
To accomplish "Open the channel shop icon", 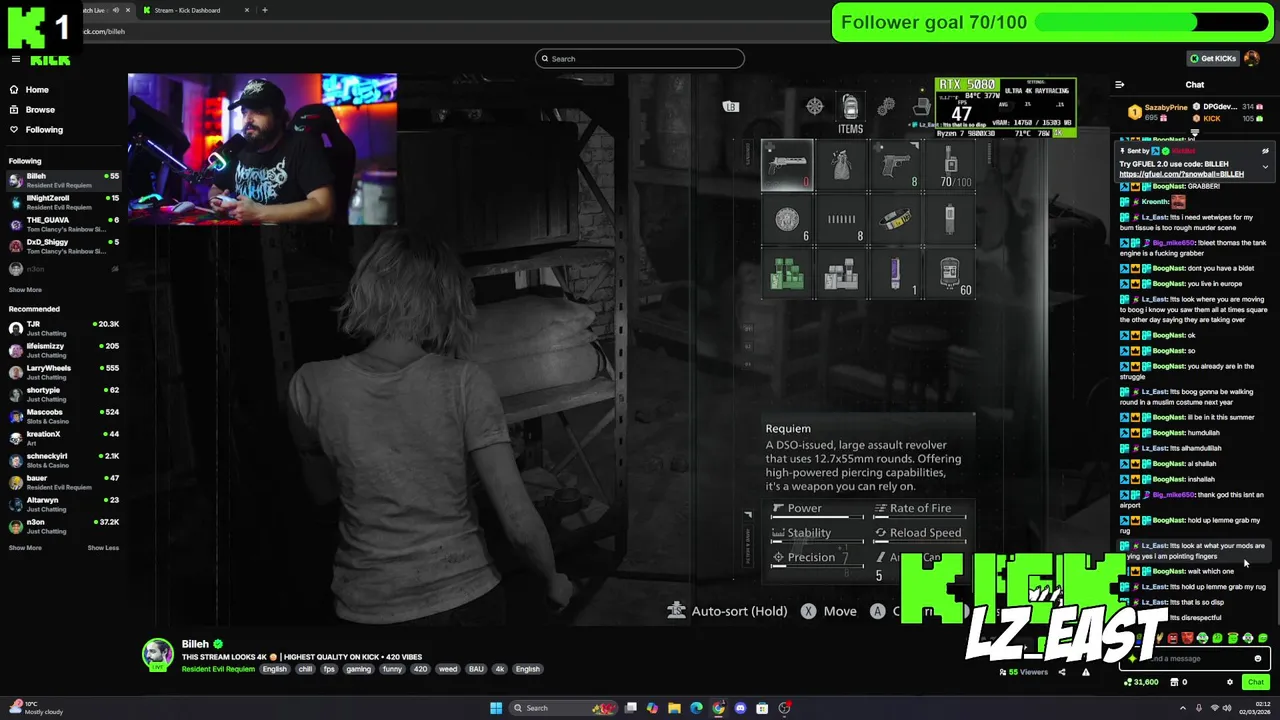I will (x=1174, y=682).
